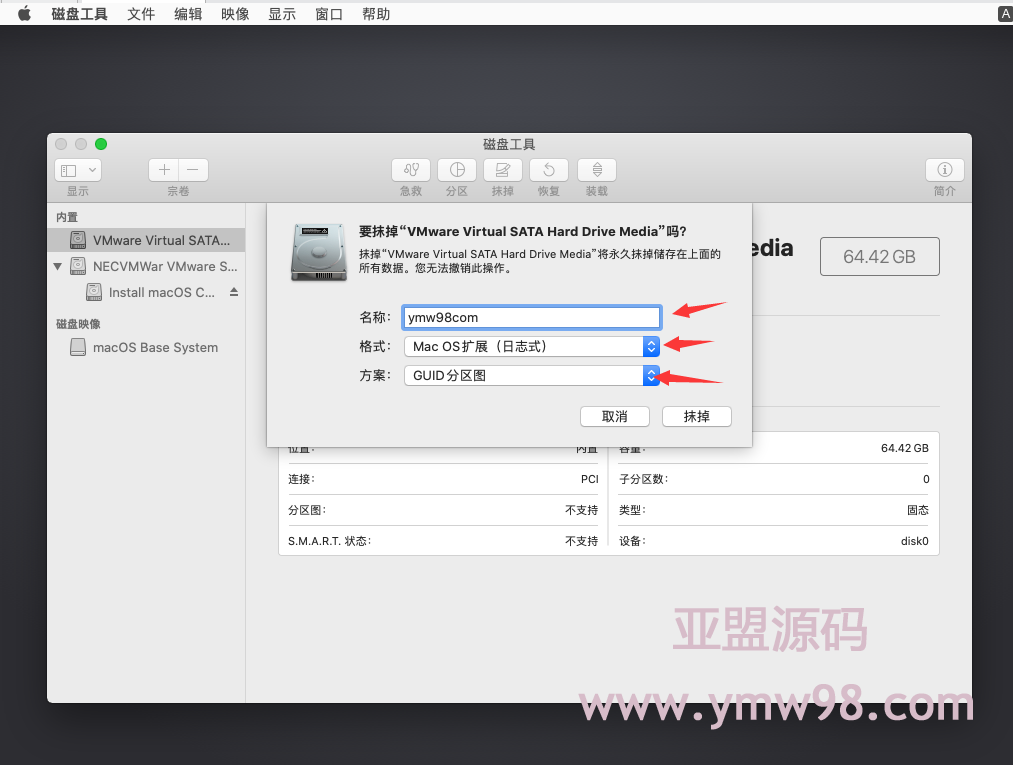Click the 装载 mount toolbar icon
The width and height of the screenshot is (1013, 765).
[x=596, y=170]
